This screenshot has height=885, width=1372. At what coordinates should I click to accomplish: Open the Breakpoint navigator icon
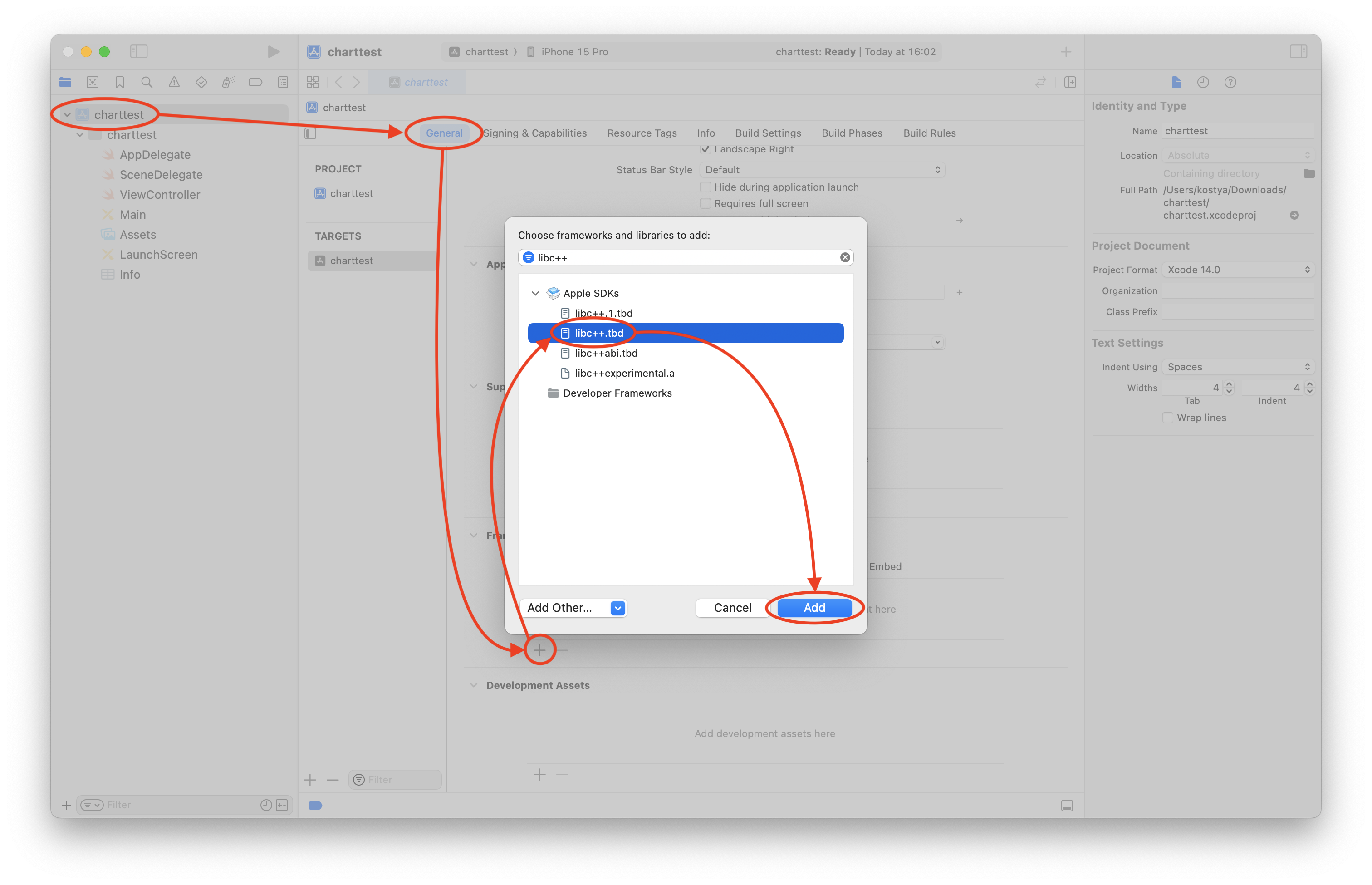point(256,82)
